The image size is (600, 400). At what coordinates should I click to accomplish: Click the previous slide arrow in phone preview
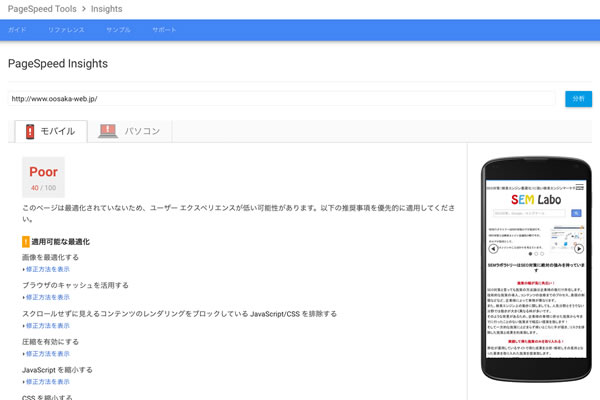coord(493,249)
